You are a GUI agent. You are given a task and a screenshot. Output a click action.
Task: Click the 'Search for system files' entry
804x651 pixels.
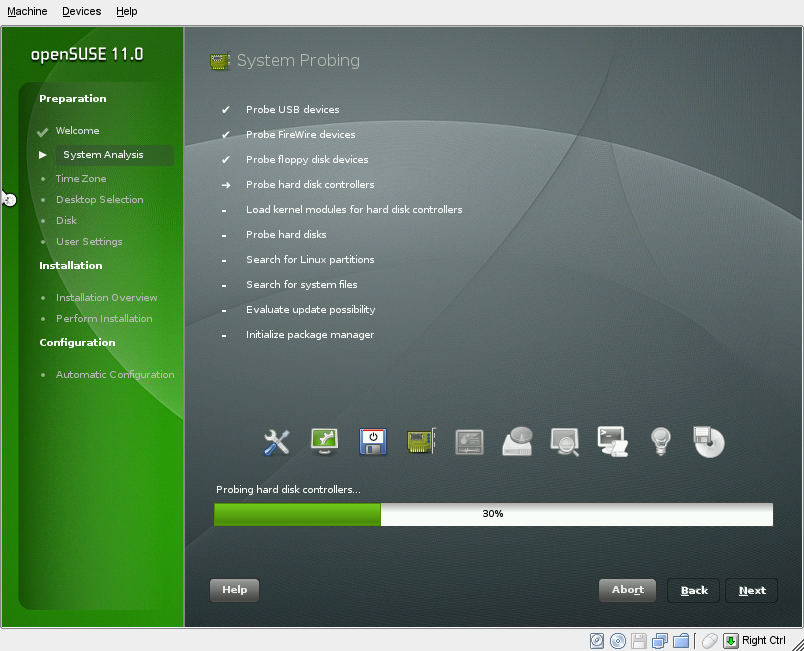click(x=302, y=285)
